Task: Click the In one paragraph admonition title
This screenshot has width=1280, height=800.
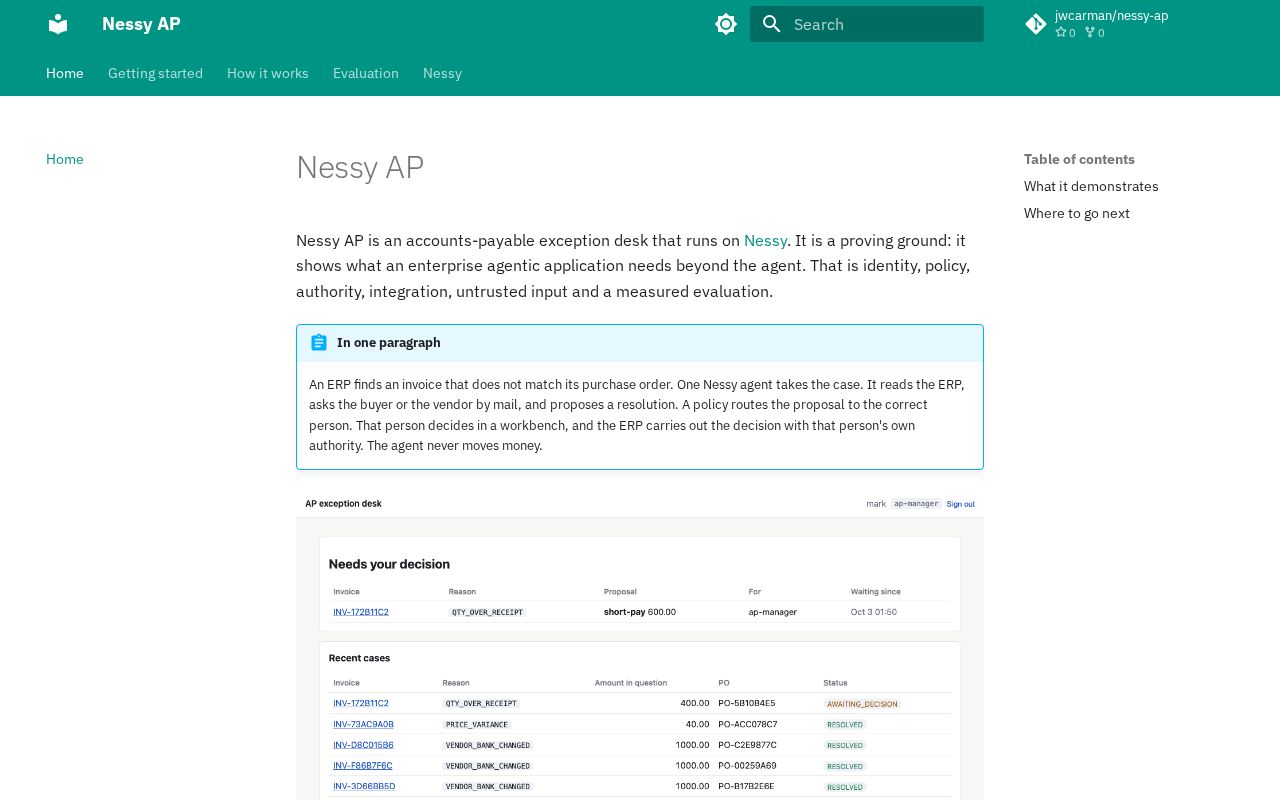Action: click(389, 342)
